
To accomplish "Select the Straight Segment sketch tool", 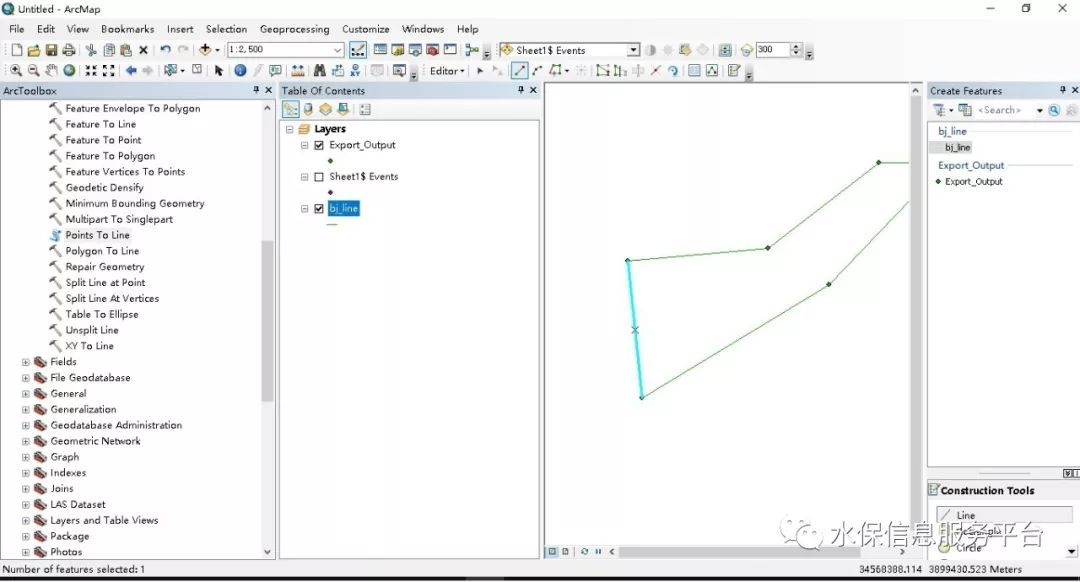I will click(520, 70).
